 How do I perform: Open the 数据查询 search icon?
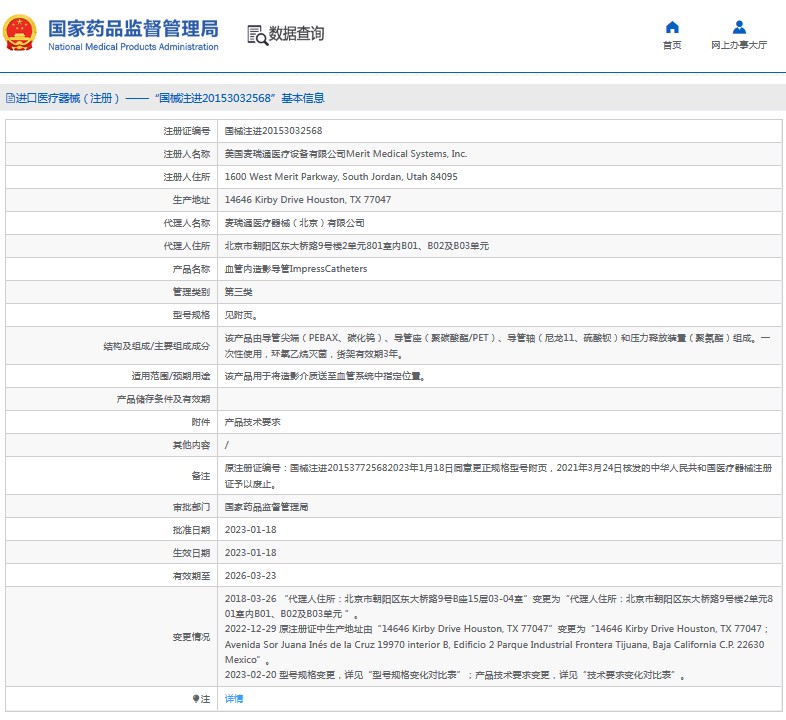pos(258,35)
